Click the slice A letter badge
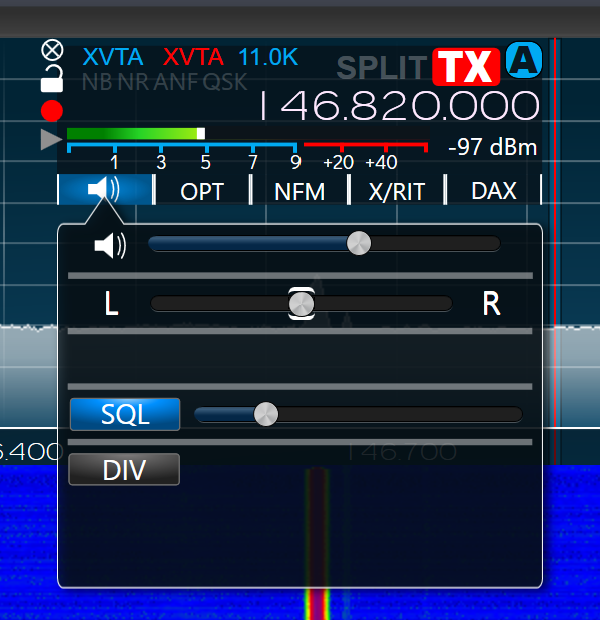This screenshot has height=620, width=600. pos(524,60)
